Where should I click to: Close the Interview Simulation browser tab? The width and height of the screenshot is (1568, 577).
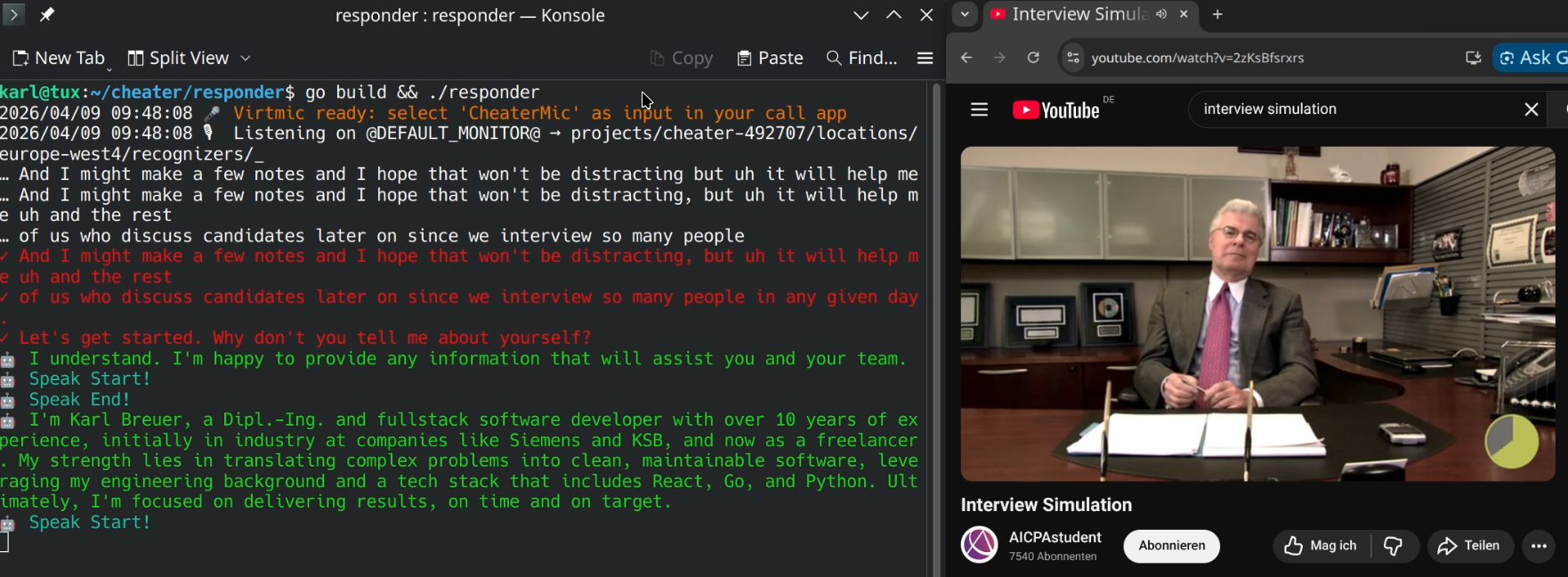(x=1184, y=14)
